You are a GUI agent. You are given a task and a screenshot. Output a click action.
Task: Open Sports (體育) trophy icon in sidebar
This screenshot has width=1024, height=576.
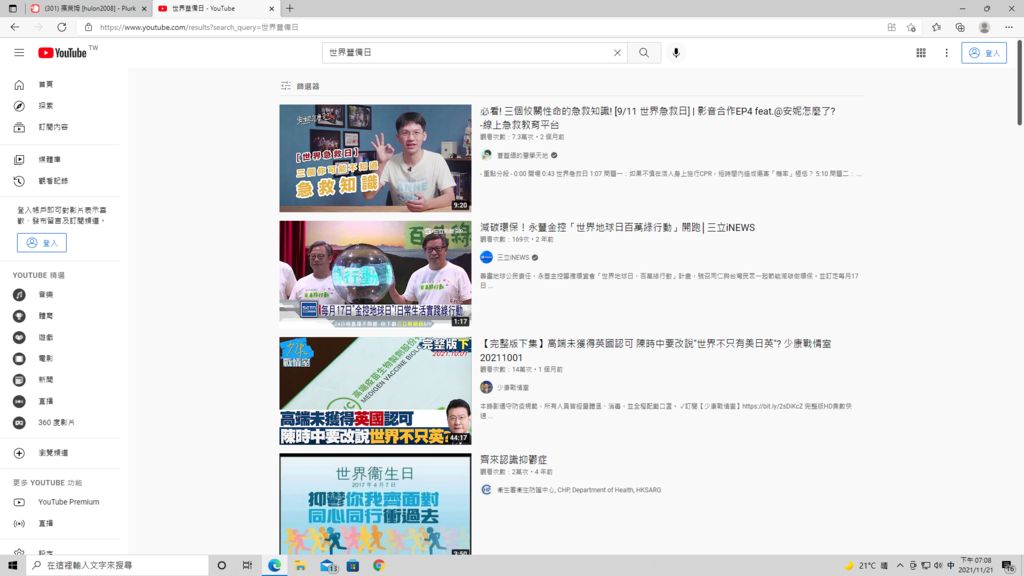pos(19,316)
